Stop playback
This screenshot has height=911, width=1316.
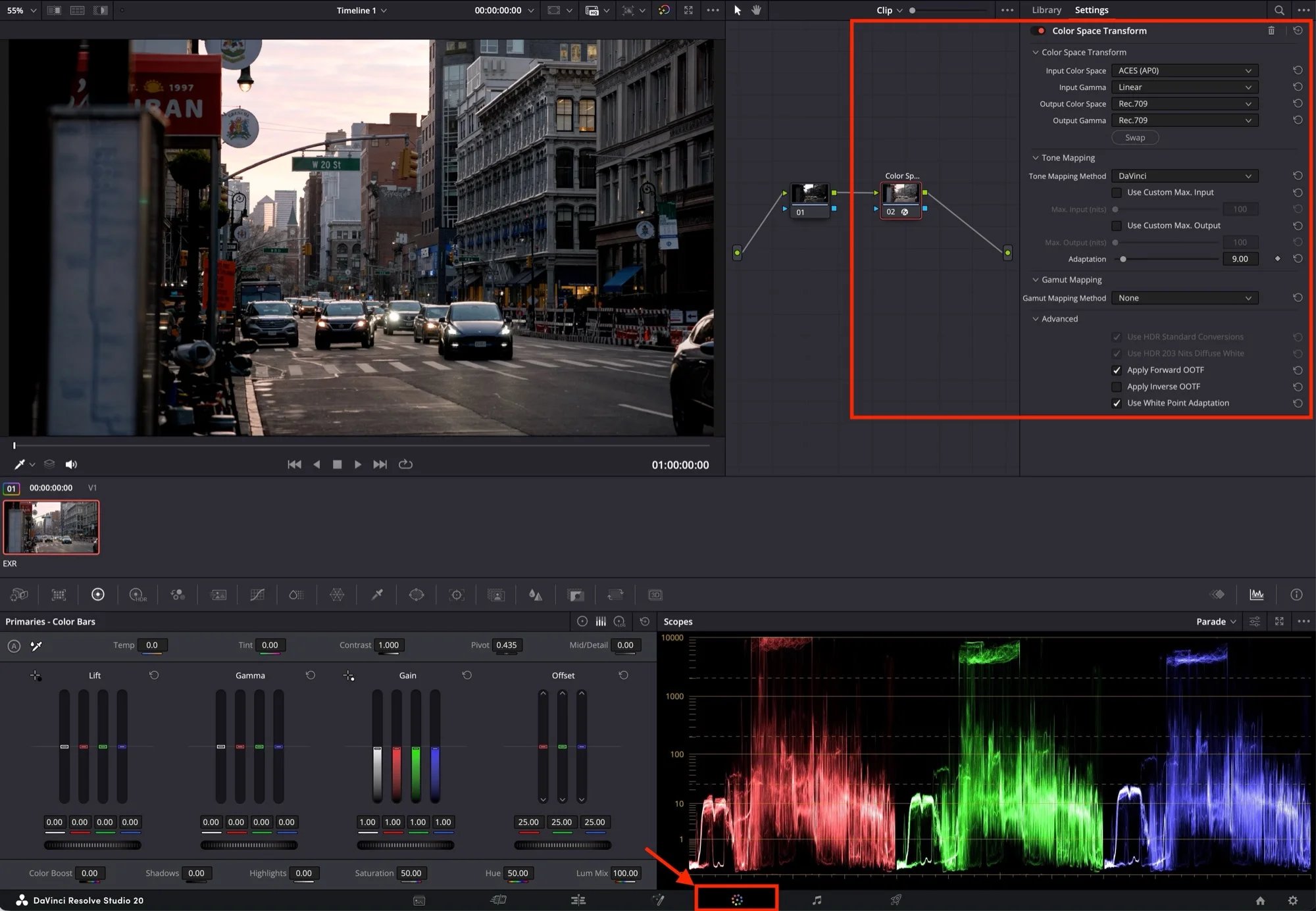click(x=337, y=464)
